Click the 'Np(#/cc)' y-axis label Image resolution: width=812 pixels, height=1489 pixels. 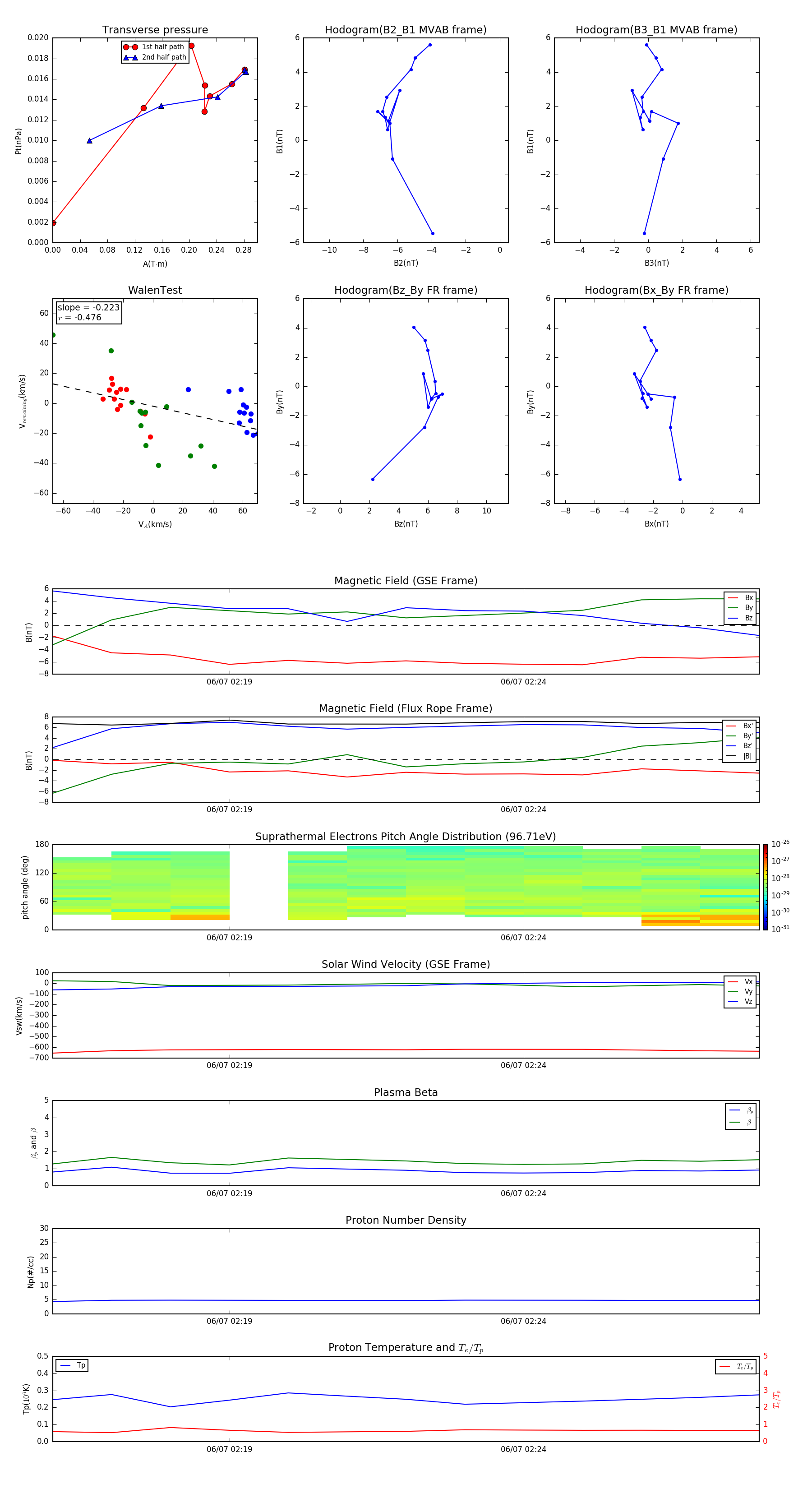click(31, 1272)
